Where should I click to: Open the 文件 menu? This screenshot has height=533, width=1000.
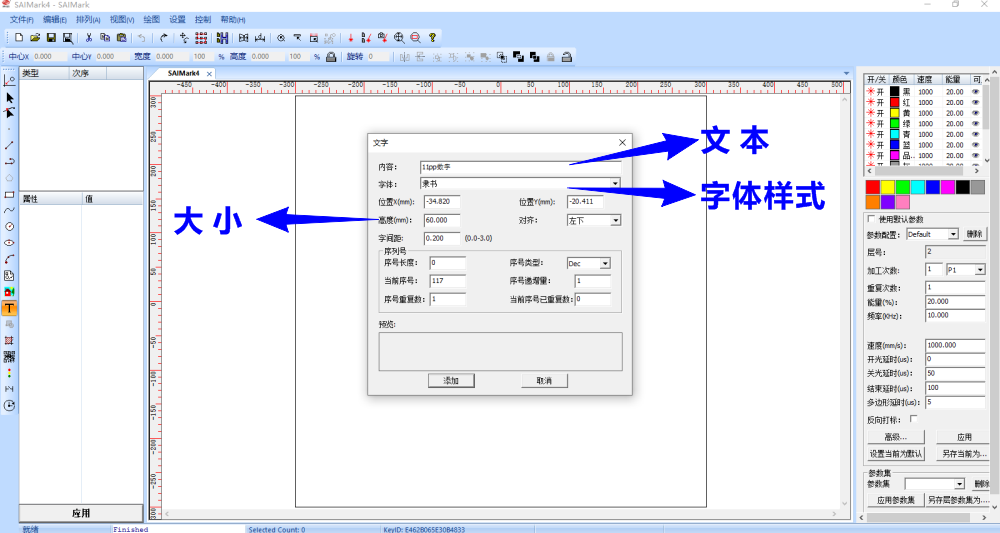[21, 19]
